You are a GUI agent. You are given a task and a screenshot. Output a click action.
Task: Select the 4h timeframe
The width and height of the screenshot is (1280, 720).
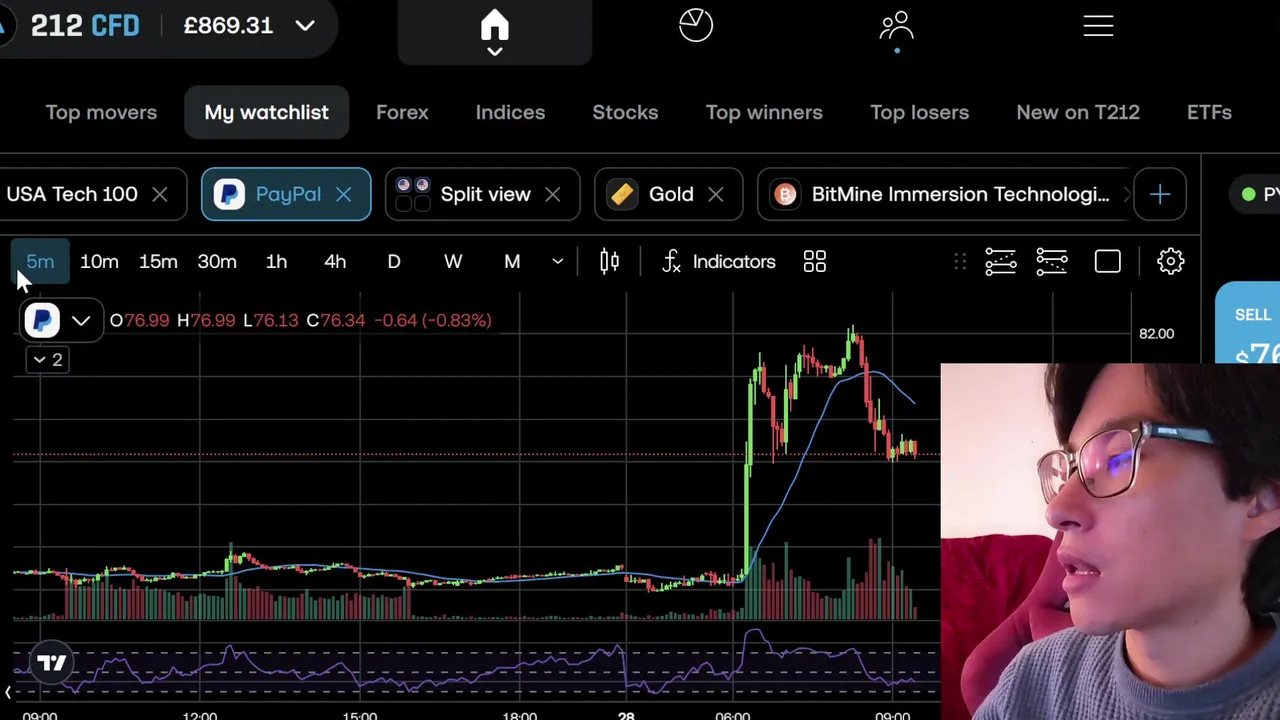point(335,262)
